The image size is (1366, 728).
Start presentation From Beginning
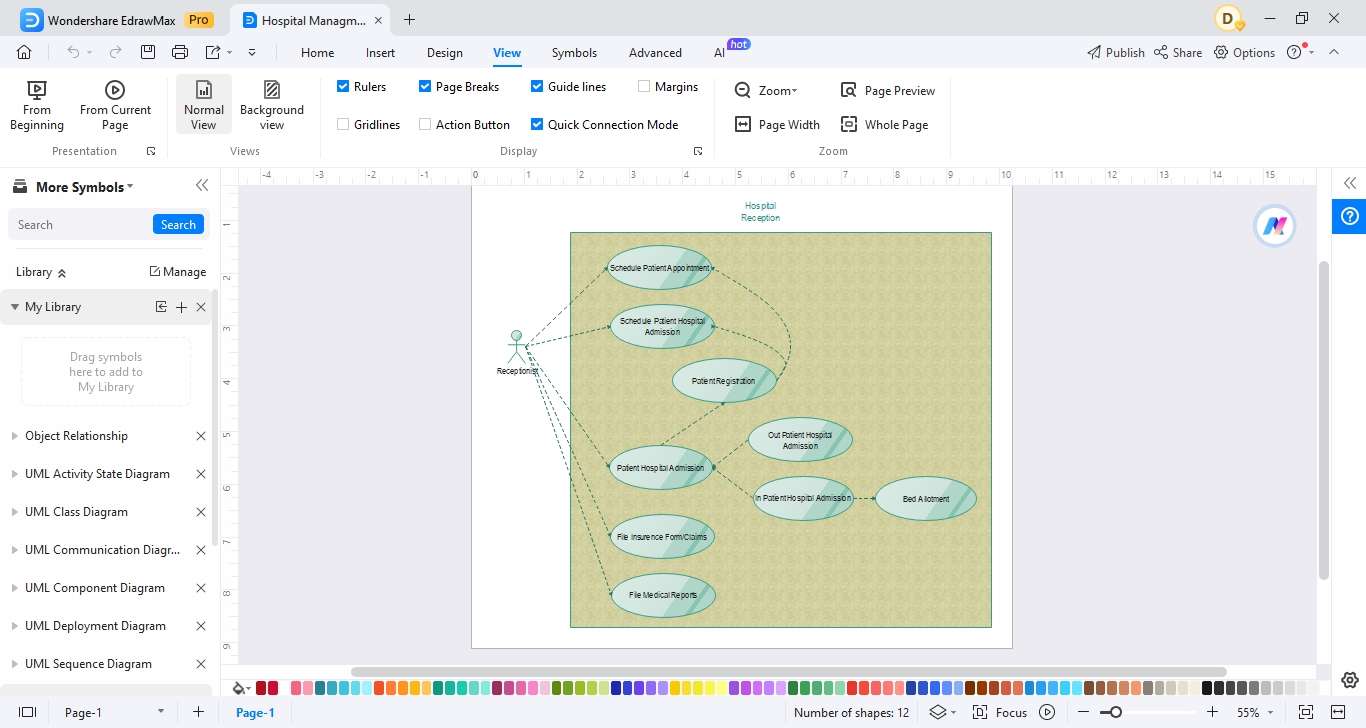point(37,106)
